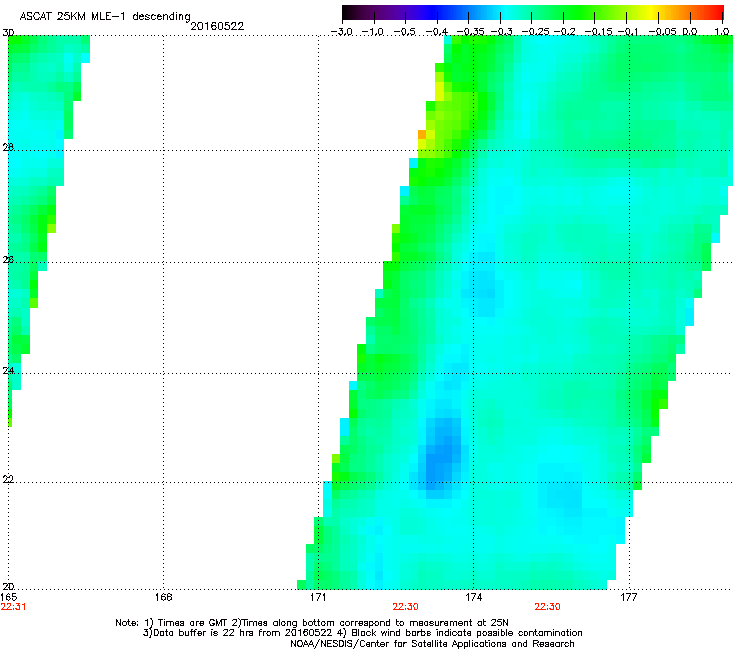Click the -0.4 color scale label
Viewport: 740px width, 650px height.
(436, 32)
